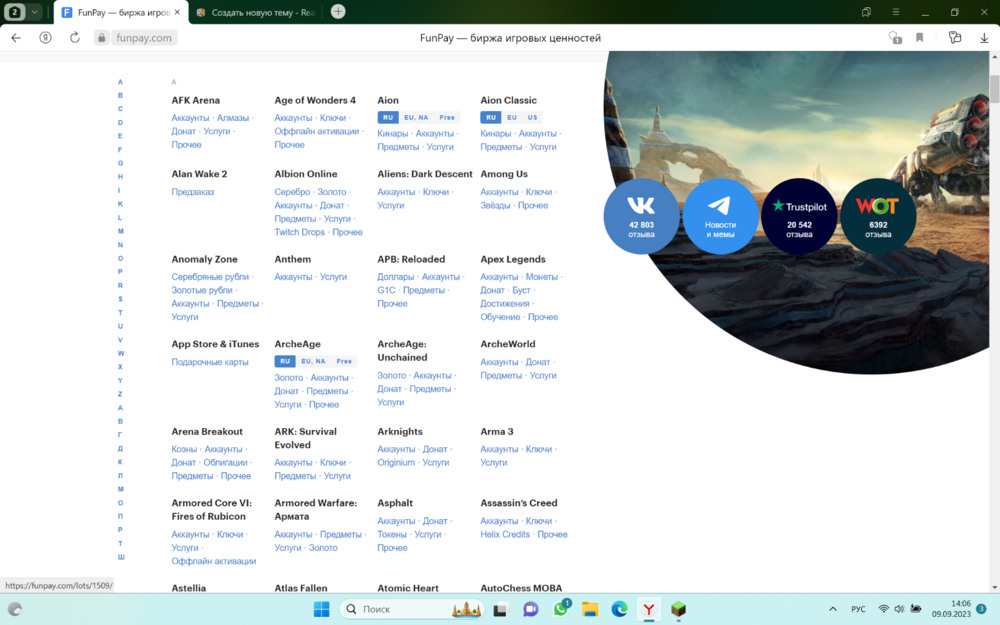The height and width of the screenshot is (625, 1000).
Task: Switch to Yandex Browser taskbar icon
Action: point(649,609)
